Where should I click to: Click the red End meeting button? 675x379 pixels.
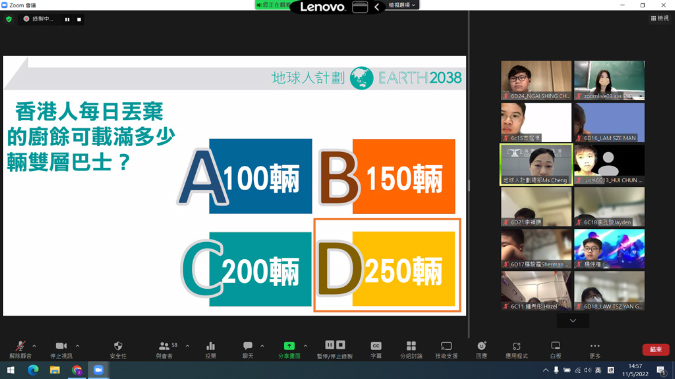[656, 349]
